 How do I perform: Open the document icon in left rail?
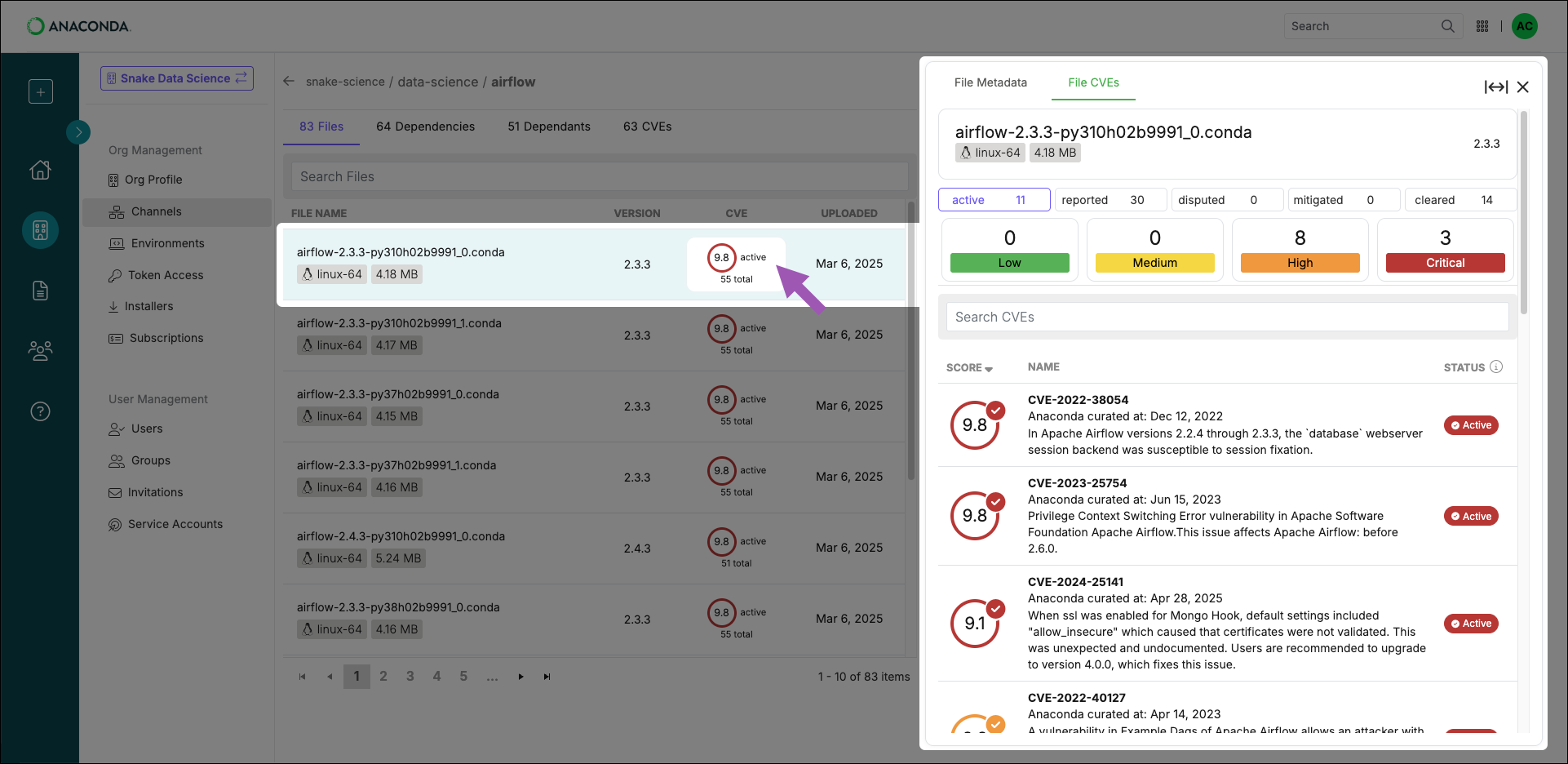40,291
